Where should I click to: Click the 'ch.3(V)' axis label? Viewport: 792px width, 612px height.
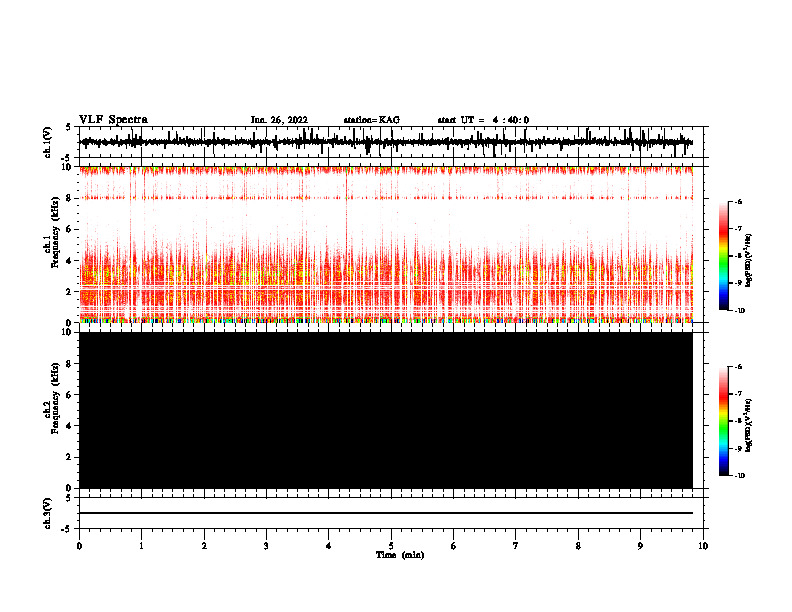pos(47,513)
